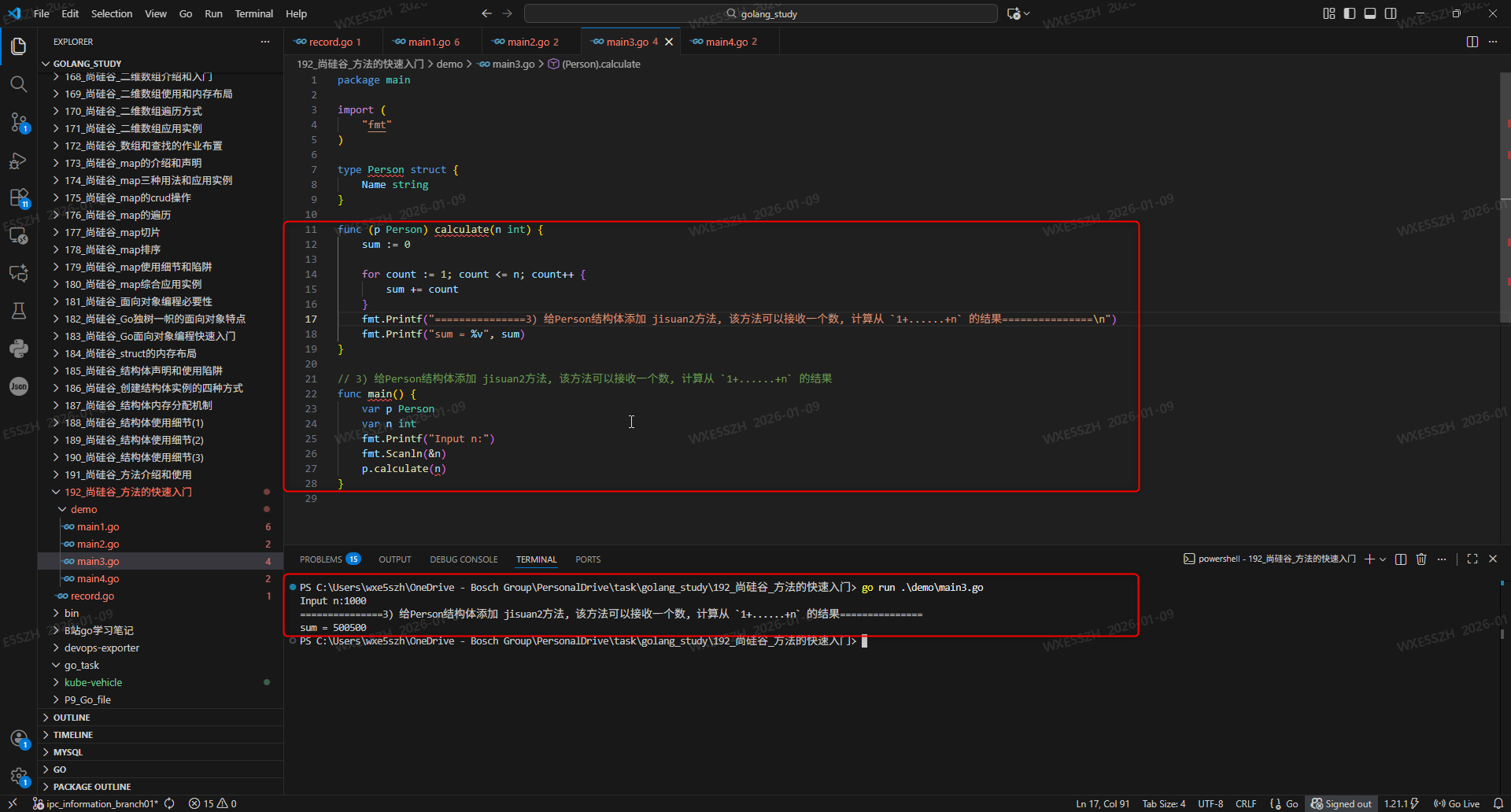
Task: Synchronize changes in status bar
Action: coord(169,804)
